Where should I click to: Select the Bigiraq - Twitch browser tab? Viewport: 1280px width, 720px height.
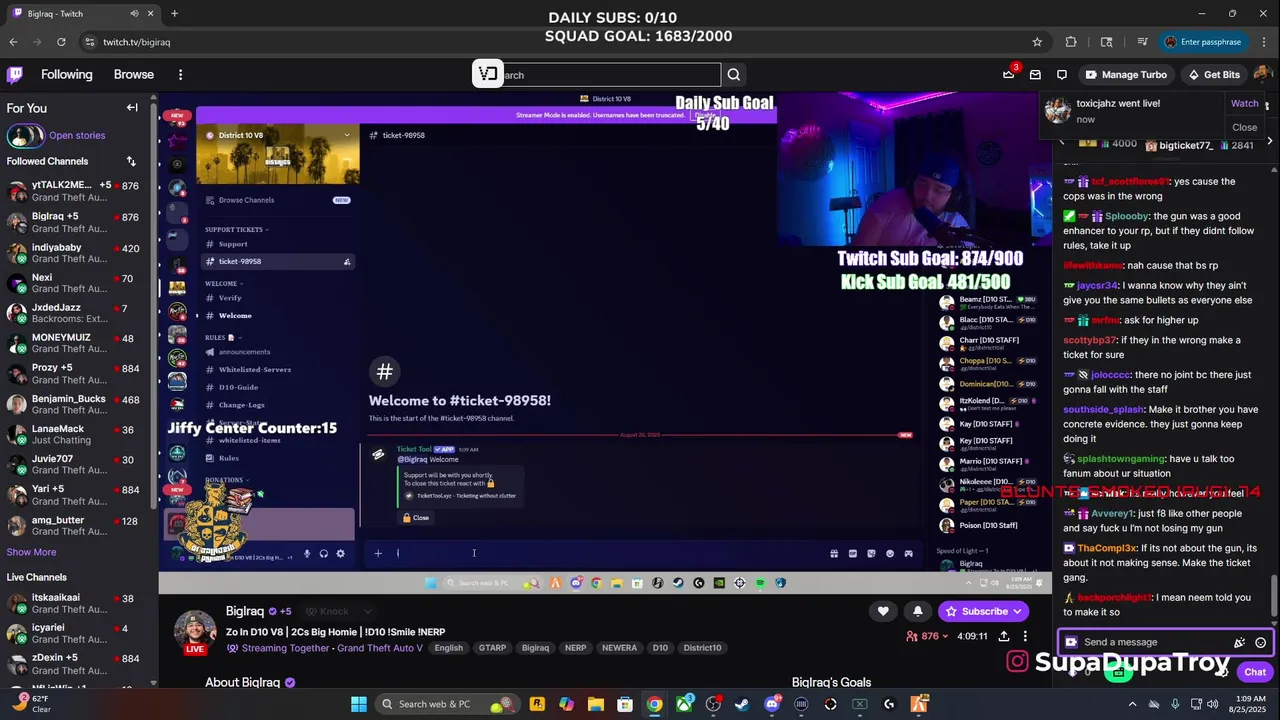pyautogui.click(x=85, y=14)
